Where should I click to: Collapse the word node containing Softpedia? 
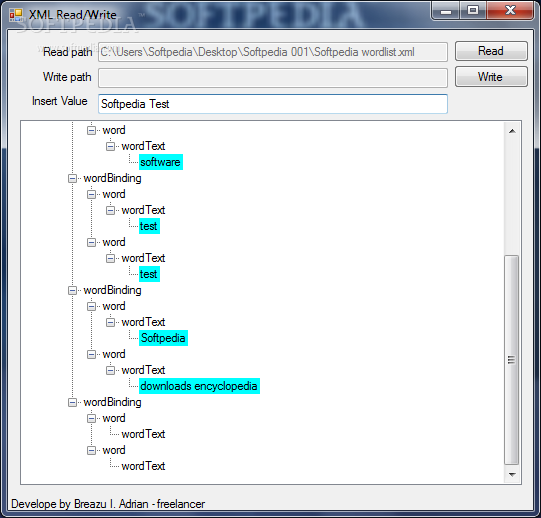[91, 306]
